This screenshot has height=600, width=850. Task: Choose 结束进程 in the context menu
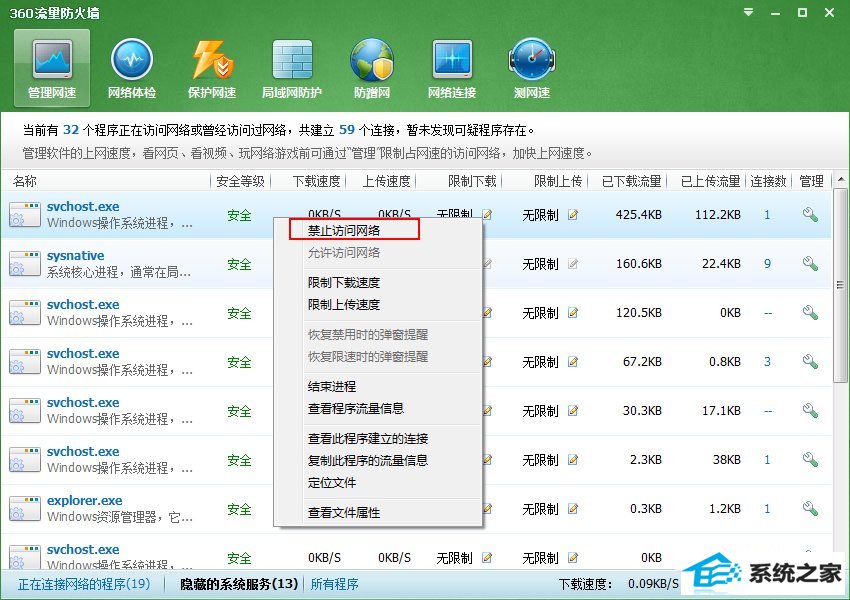point(332,386)
